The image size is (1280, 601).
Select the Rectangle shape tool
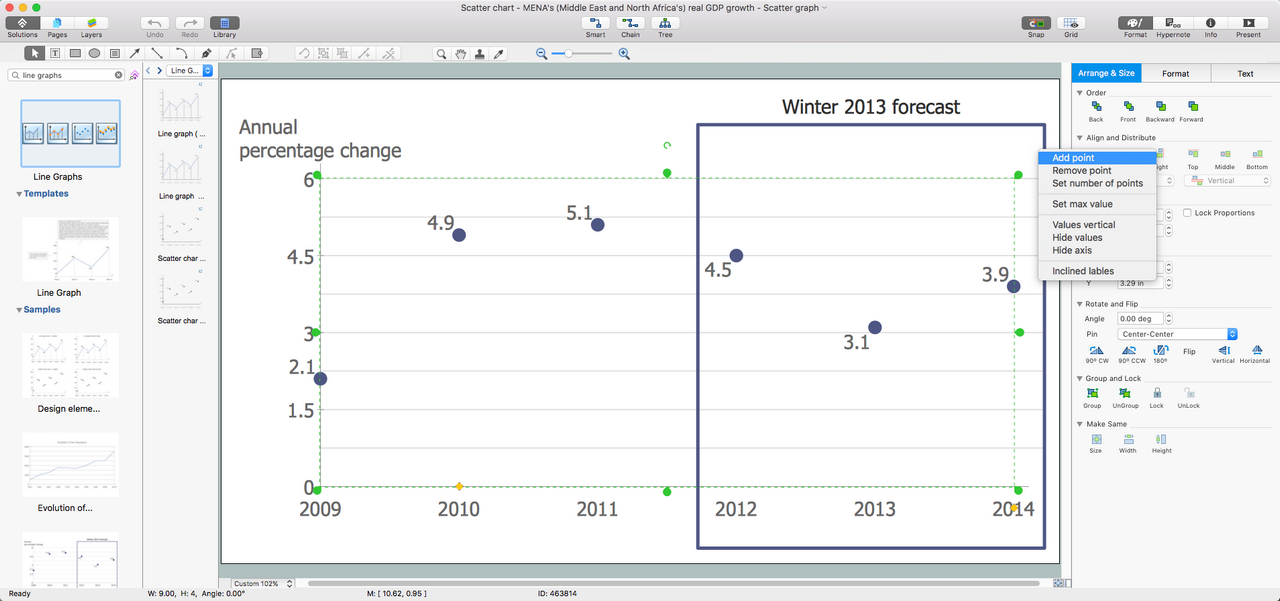point(74,54)
